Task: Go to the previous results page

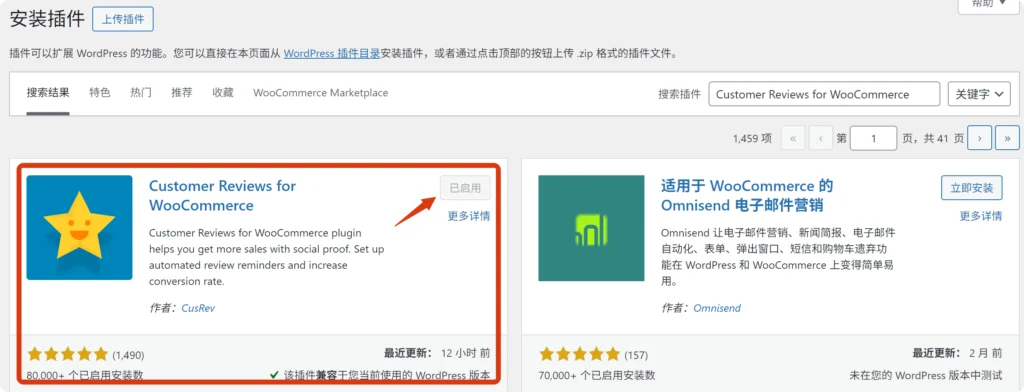Action: pos(820,138)
